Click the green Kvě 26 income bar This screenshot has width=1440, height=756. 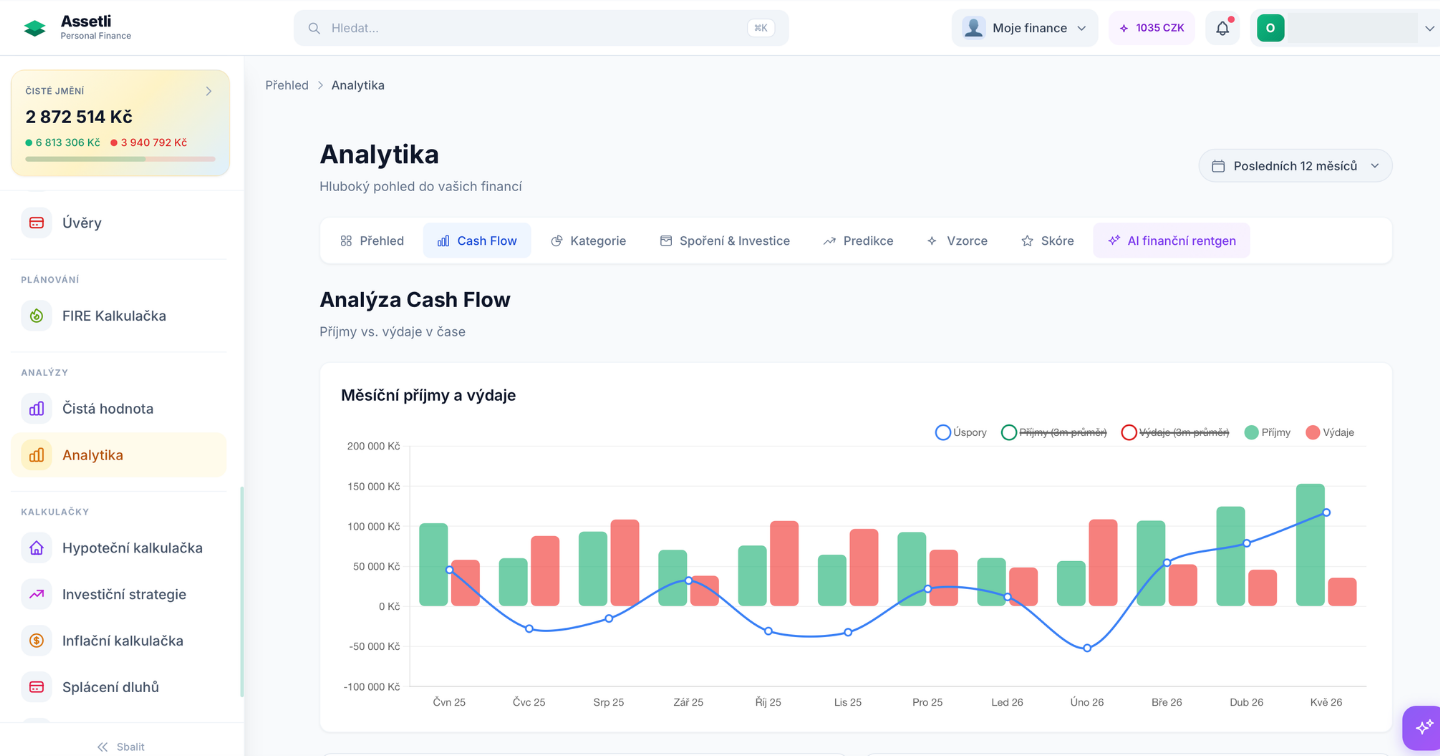pos(1310,545)
